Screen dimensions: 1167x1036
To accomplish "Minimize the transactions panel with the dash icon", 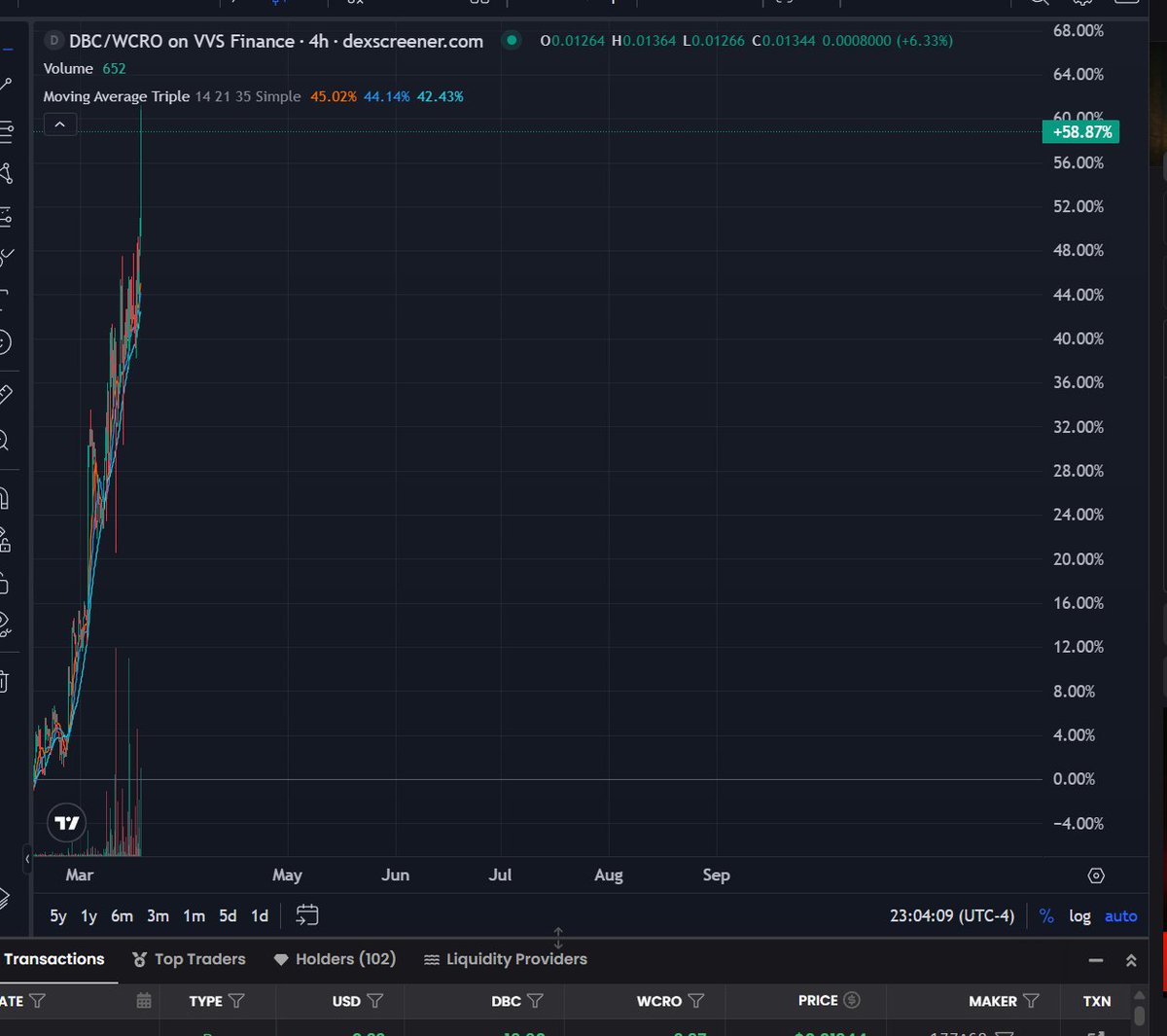I will 1096,960.
